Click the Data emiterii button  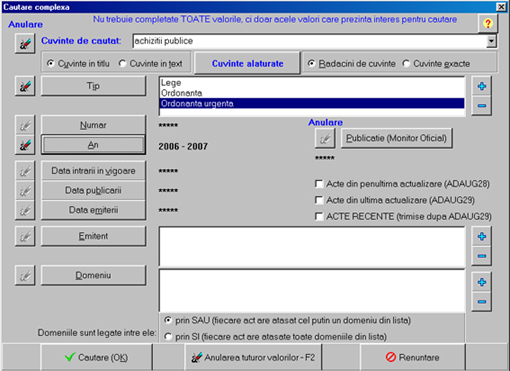point(93,210)
